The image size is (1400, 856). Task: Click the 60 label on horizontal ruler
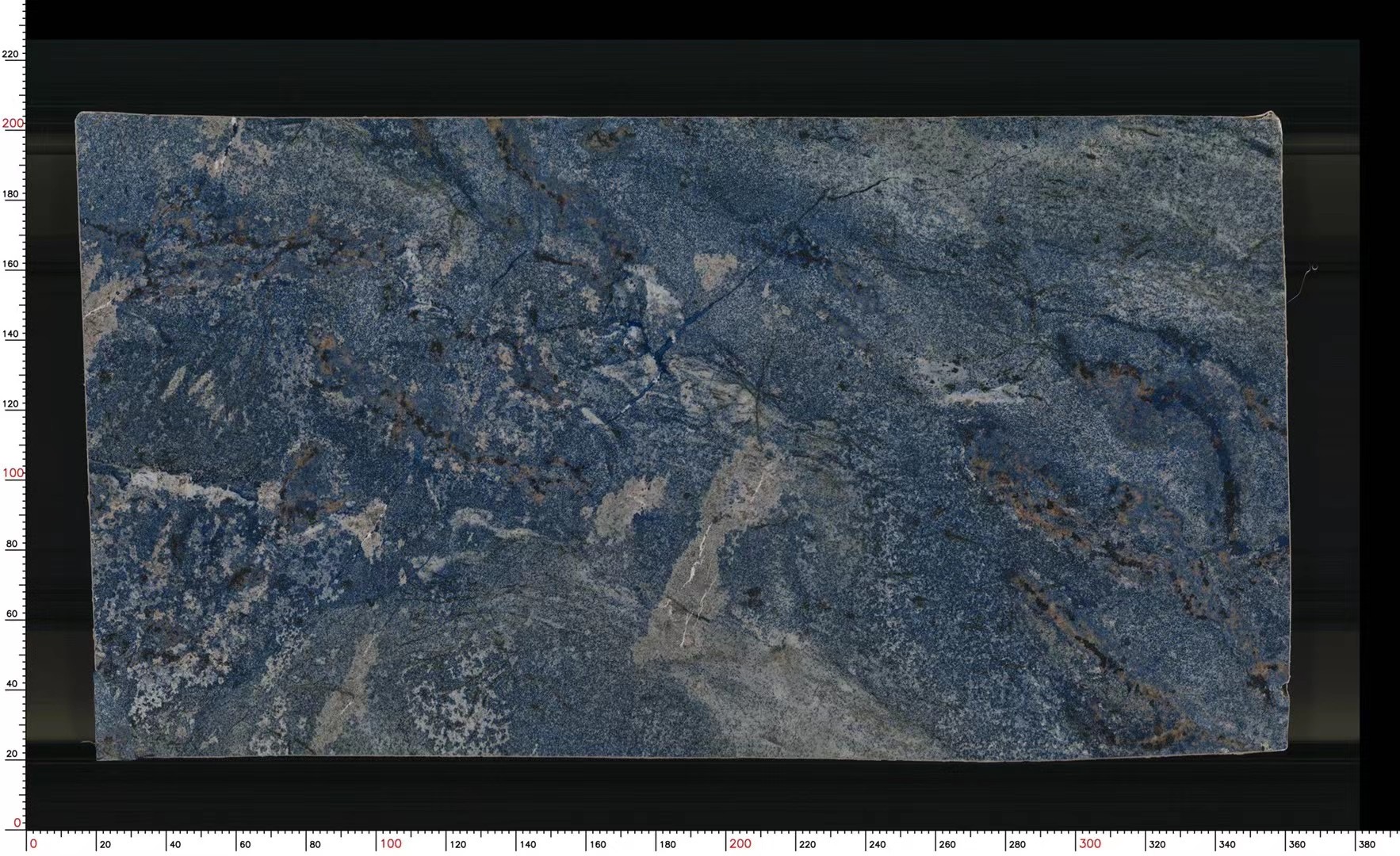pyautogui.click(x=245, y=845)
